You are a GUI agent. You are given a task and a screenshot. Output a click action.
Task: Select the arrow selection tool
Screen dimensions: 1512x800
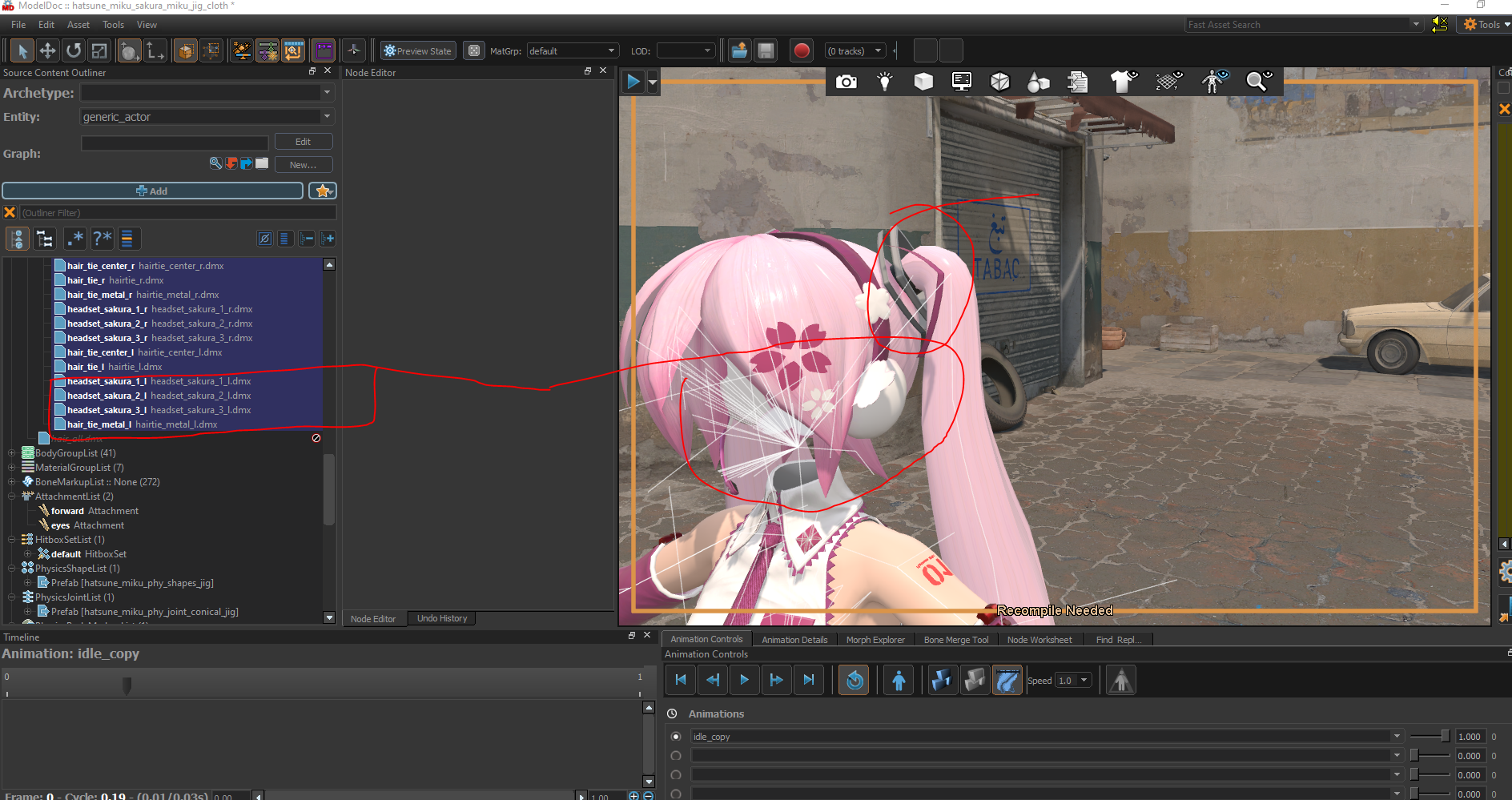[x=22, y=51]
